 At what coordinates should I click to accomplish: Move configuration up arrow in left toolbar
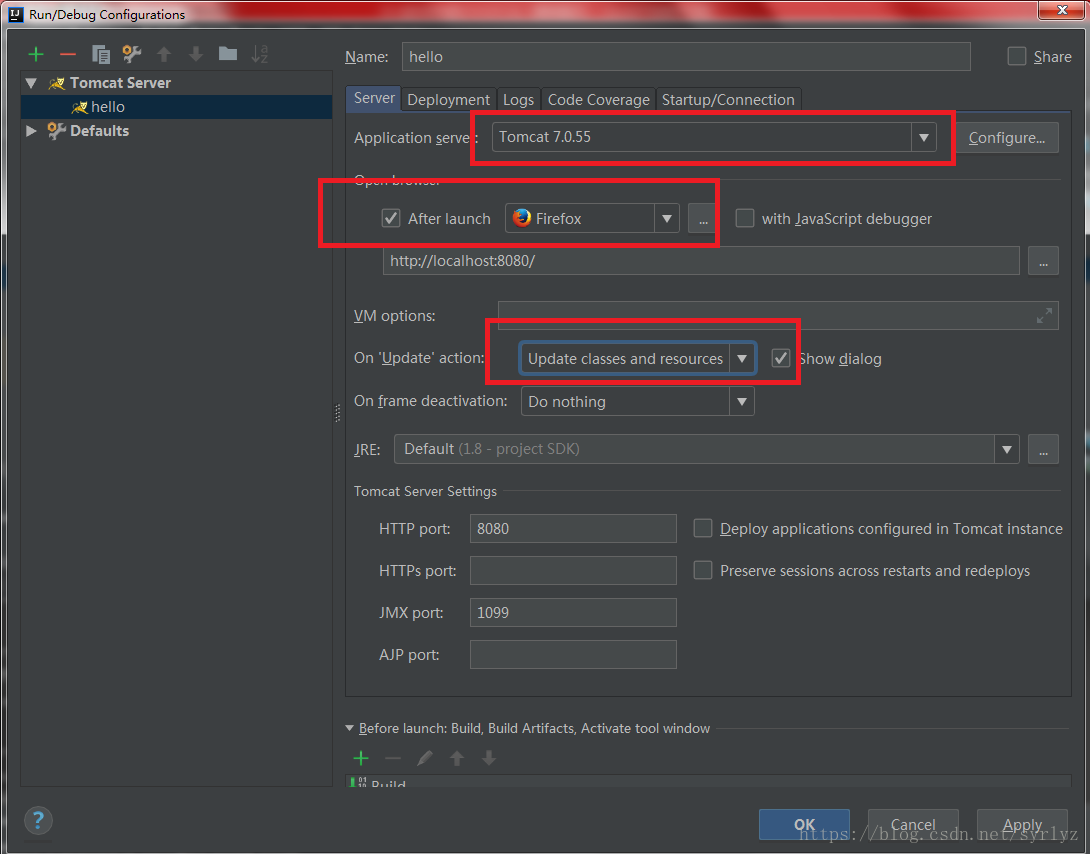point(164,54)
